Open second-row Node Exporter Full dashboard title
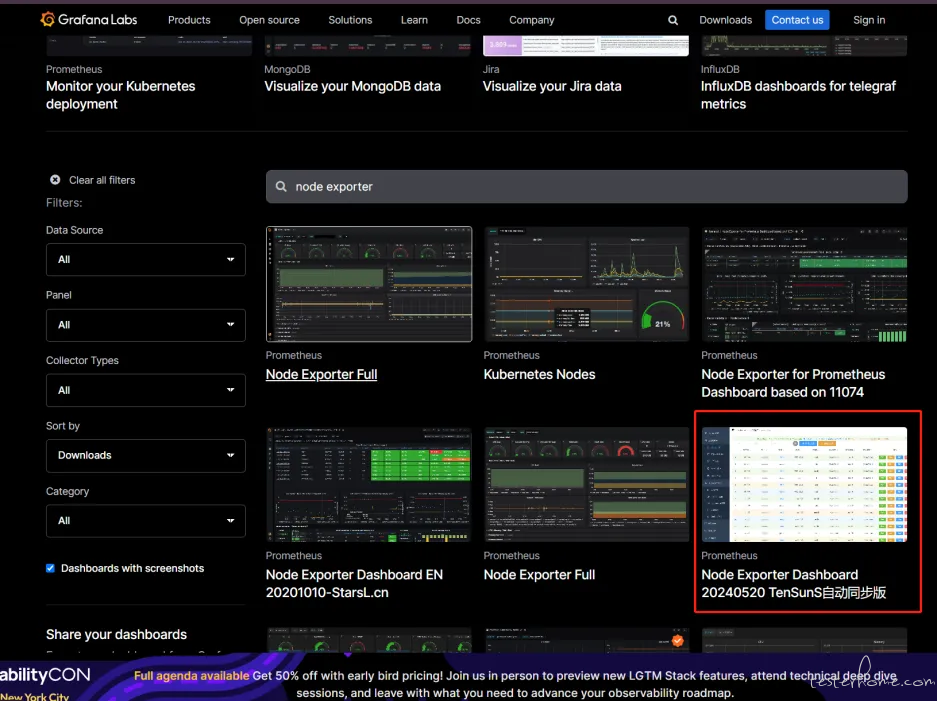Image resolution: width=937 pixels, height=701 pixels. click(x=540, y=574)
